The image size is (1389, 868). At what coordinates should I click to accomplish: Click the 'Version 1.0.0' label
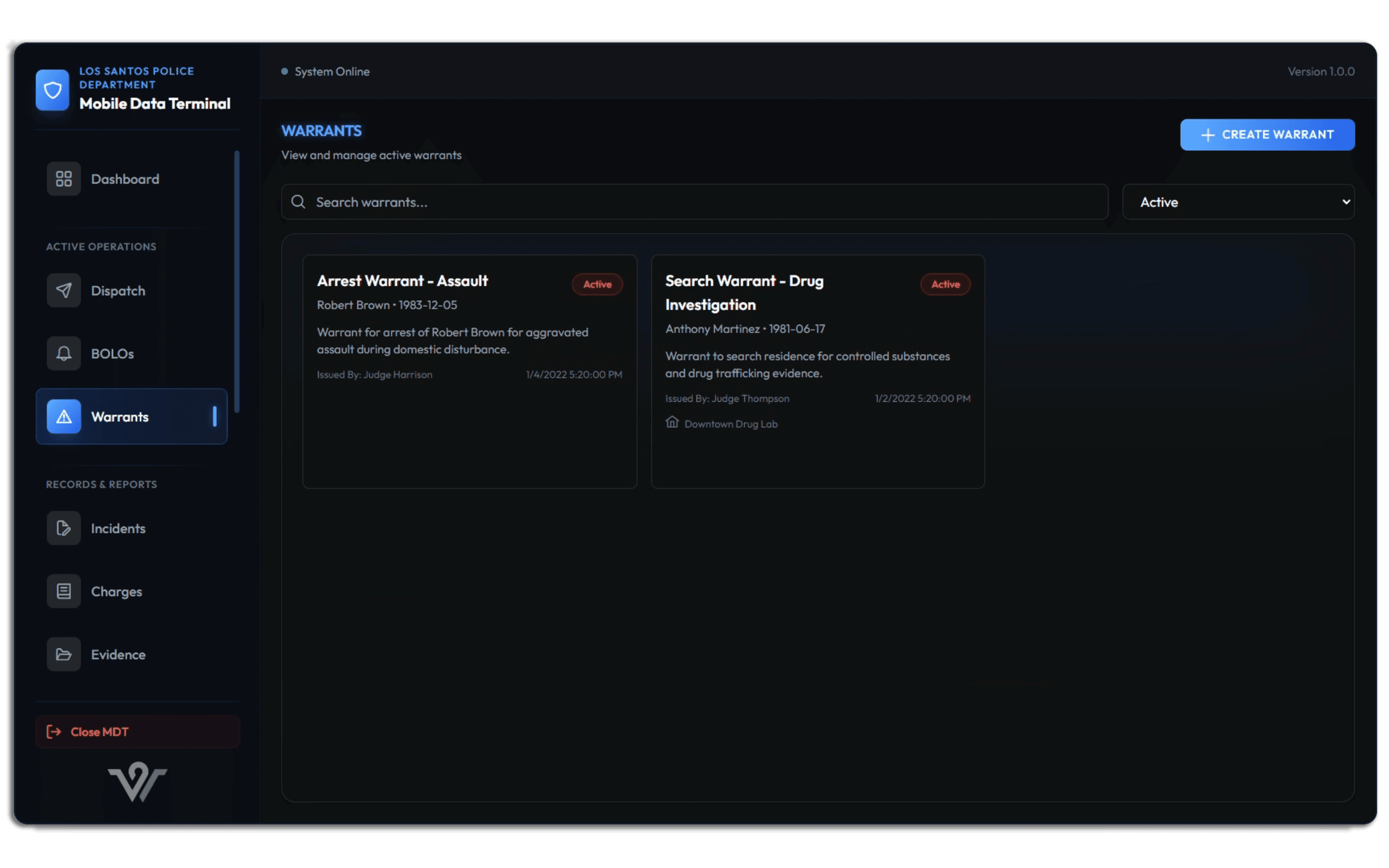coord(1321,71)
